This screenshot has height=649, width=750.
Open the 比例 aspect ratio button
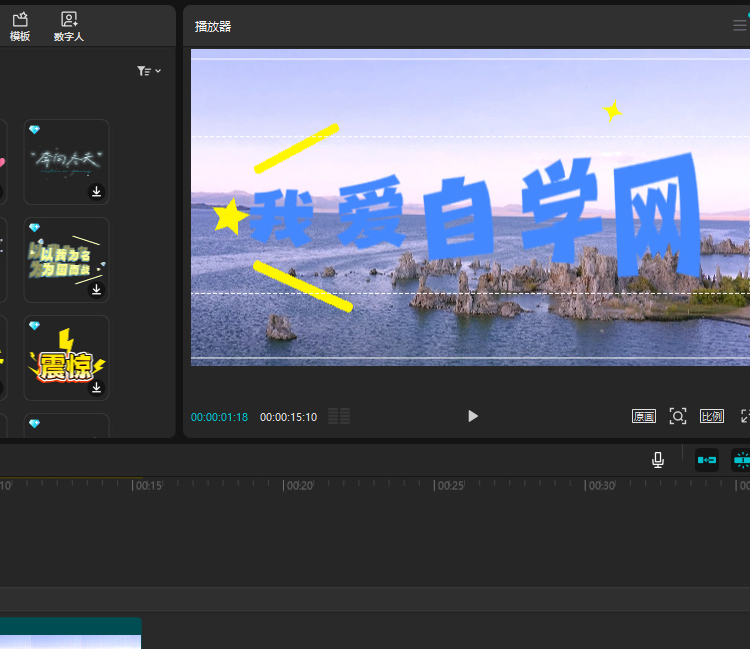click(712, 416)
